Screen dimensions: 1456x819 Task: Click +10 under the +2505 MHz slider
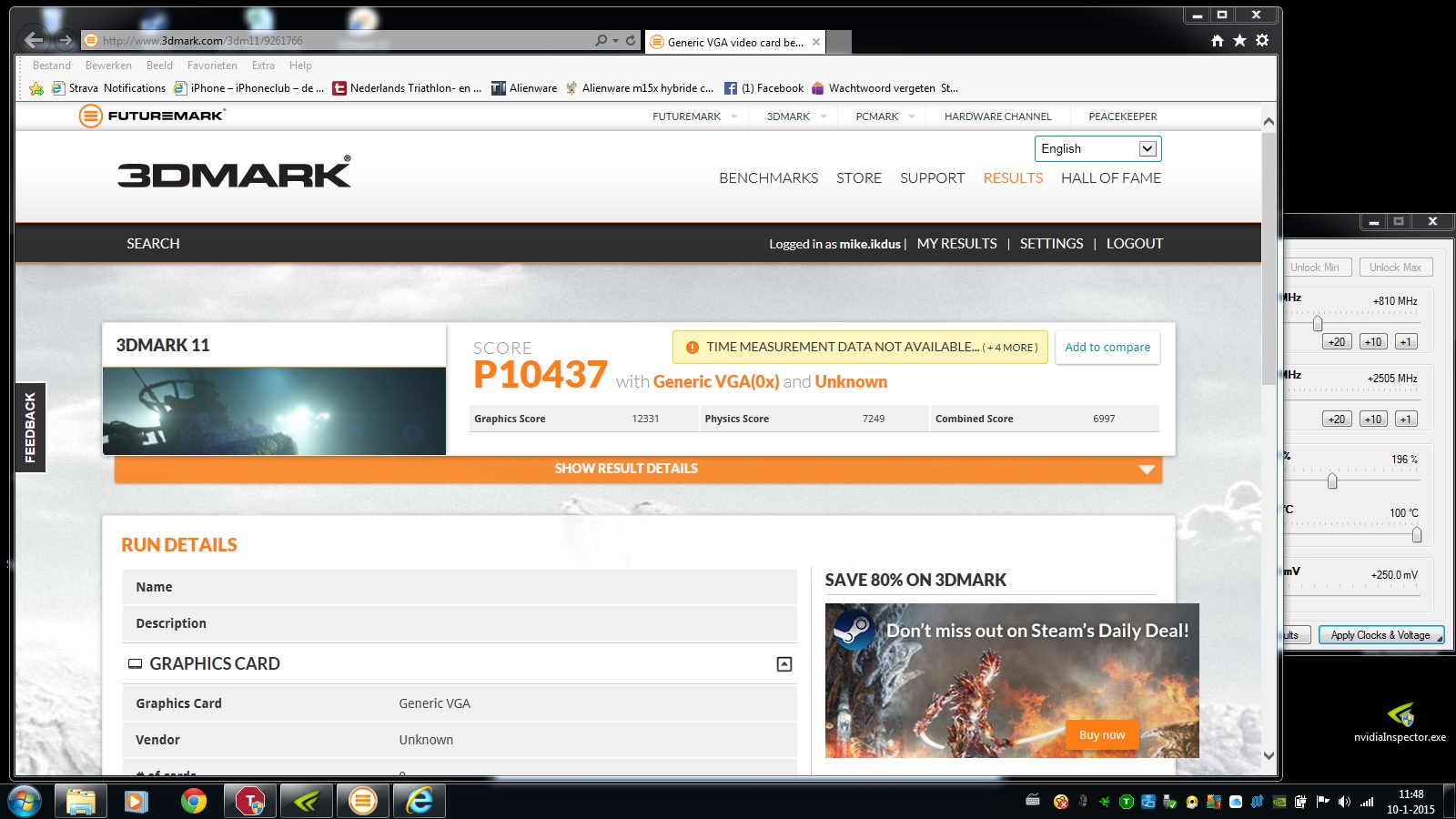1373,420
